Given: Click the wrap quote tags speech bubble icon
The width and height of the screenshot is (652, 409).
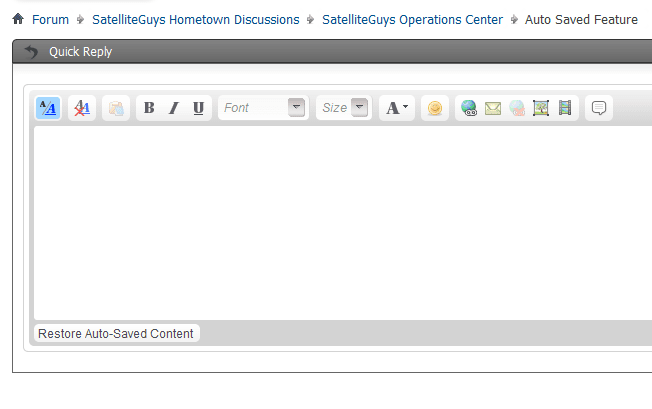Looking at the screenshot, I should click(599, 108).
